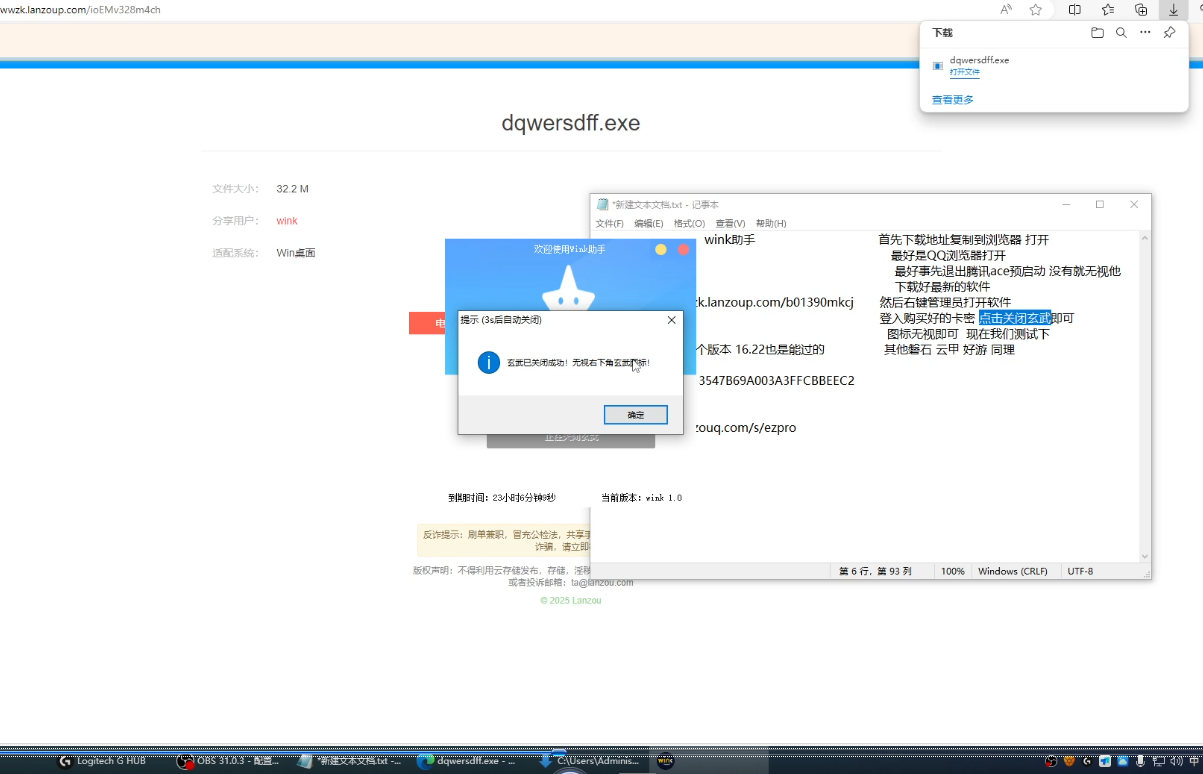Search downloads with the magnifier icon
The height and width of the screenshot is (774, 1203).
[x=1121, y=33]
